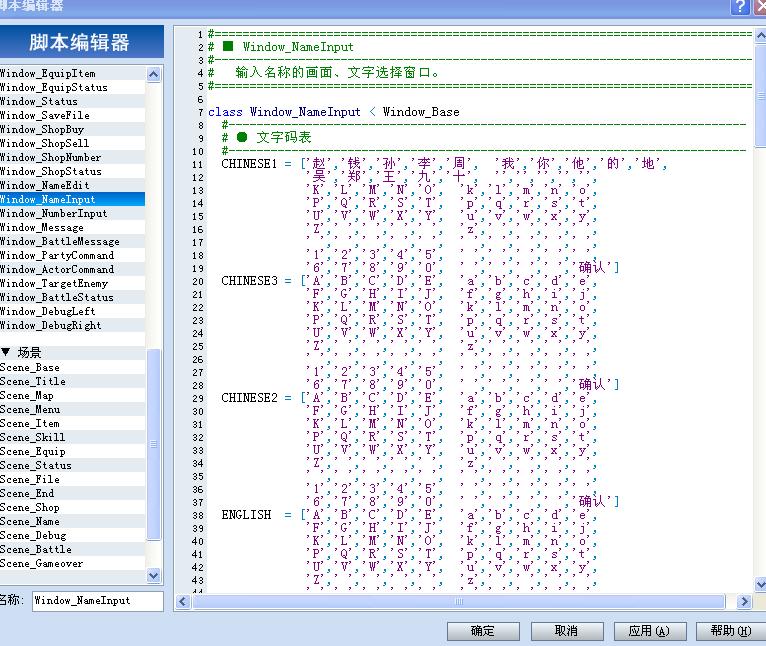Viewport: 766px width, 646px height.
Task: Click the 帮助 (H) button
Action: [731, 631]
